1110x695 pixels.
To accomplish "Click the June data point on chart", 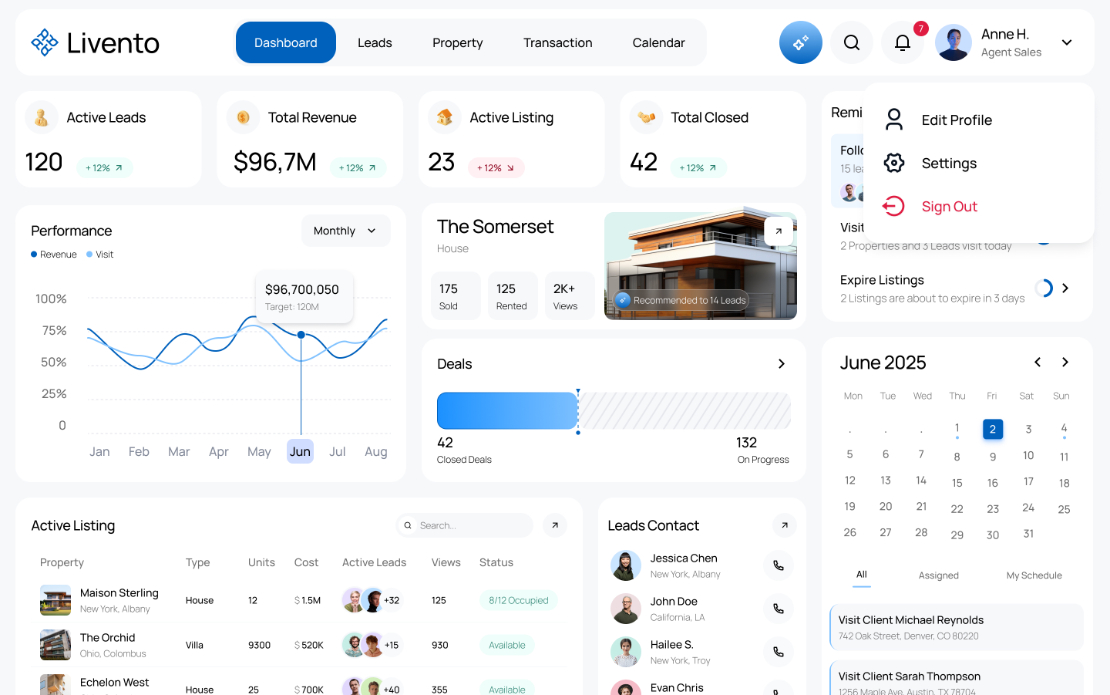I will click(x=301, y=335).
